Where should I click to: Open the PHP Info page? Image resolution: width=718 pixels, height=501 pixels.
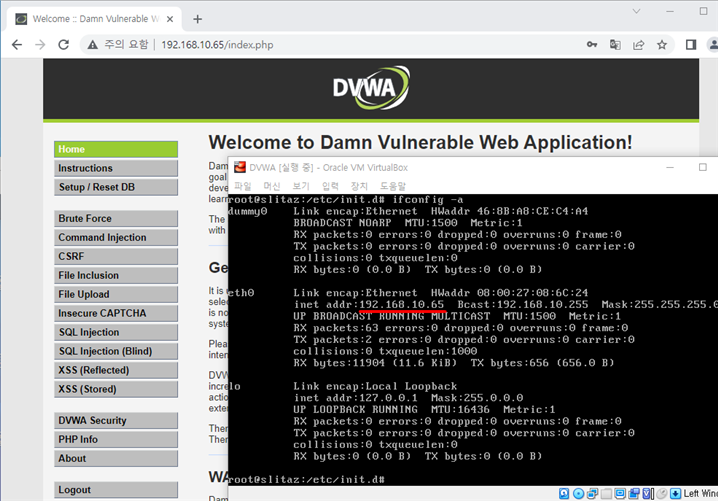coord(116,440)
